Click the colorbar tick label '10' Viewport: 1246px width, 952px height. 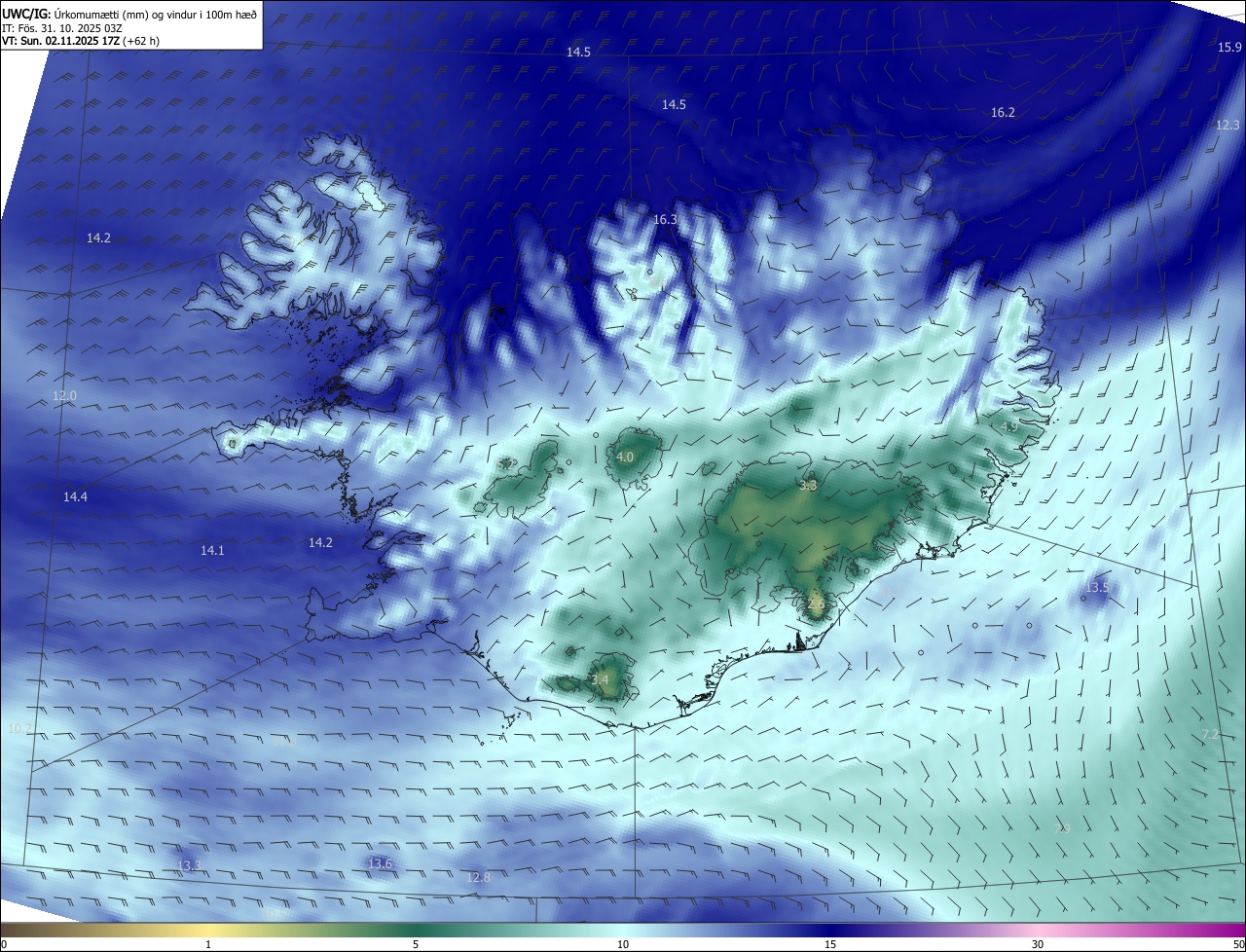(x=623, y=944)
